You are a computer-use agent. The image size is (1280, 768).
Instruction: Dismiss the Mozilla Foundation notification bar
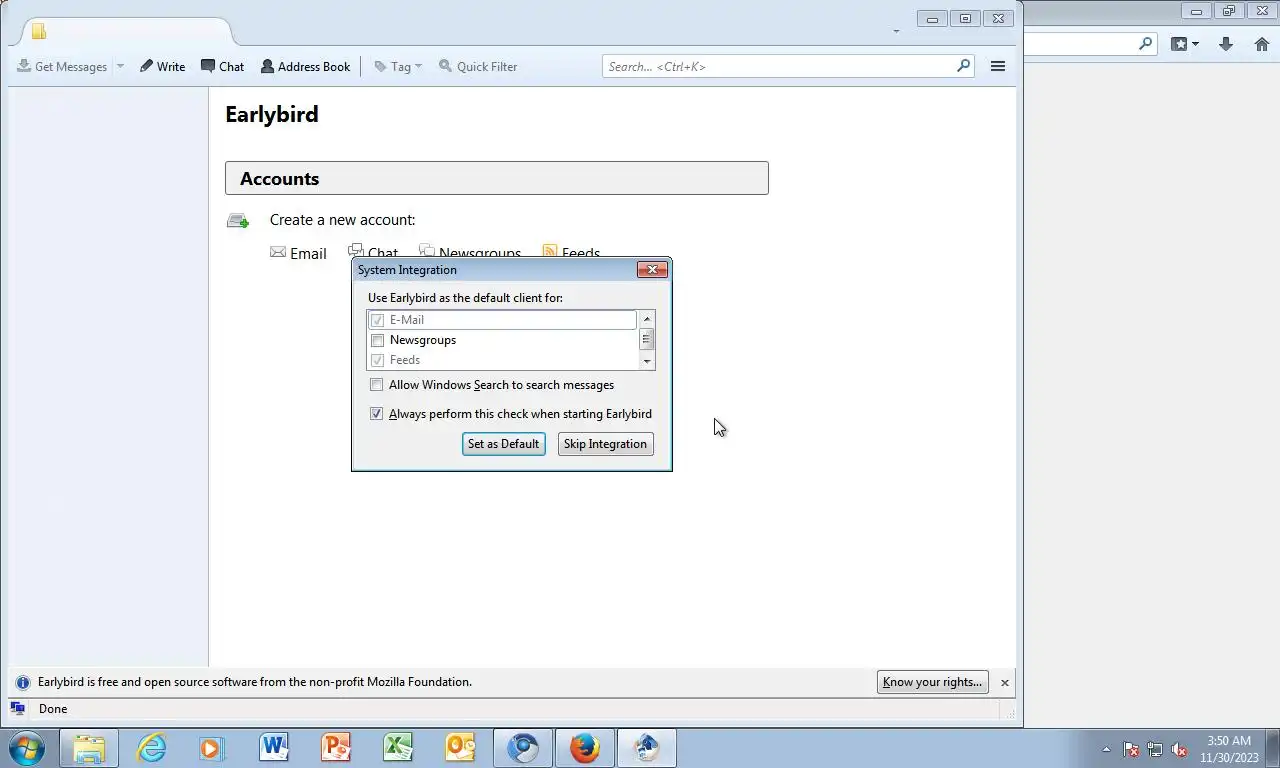1004,683
